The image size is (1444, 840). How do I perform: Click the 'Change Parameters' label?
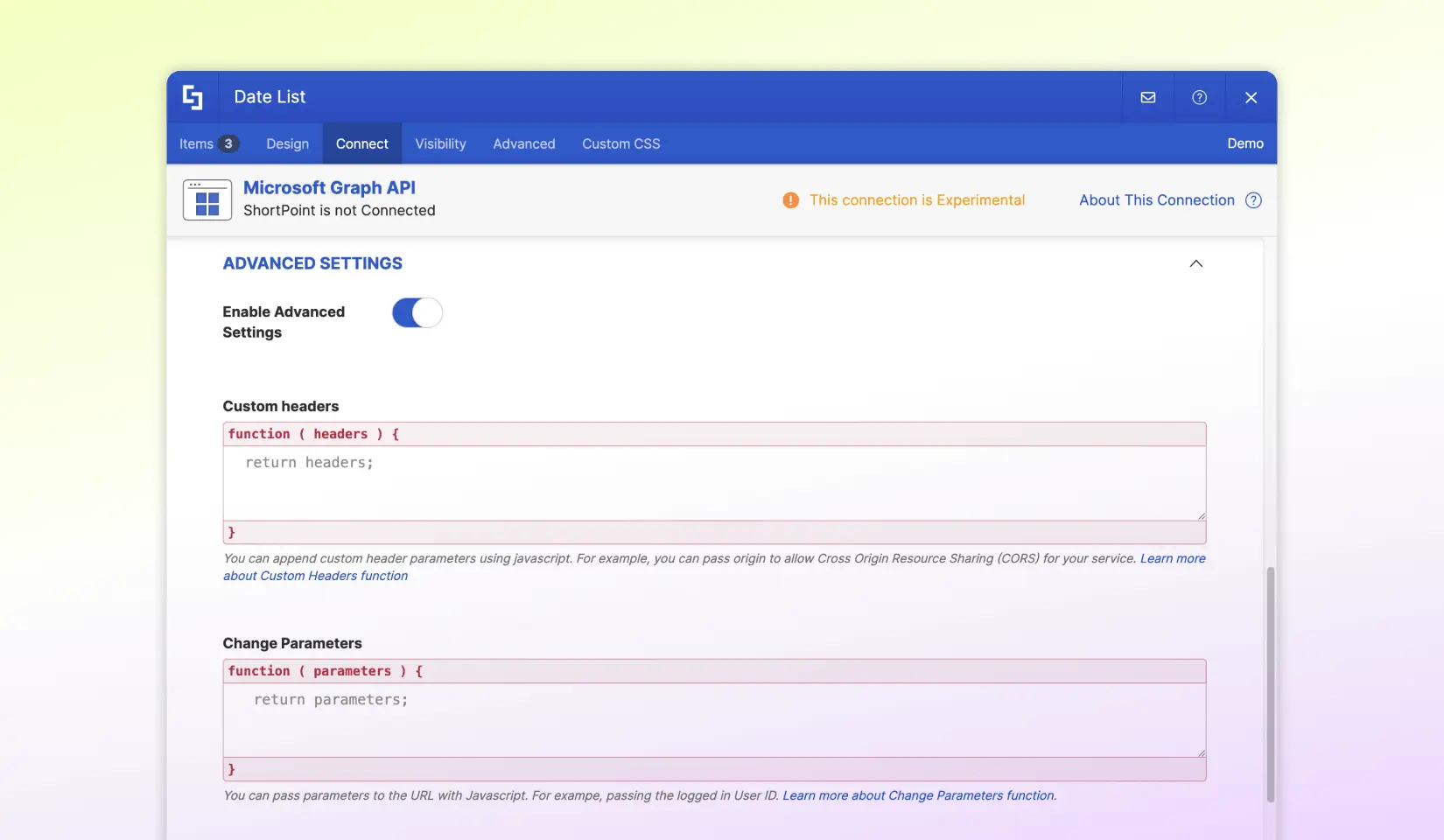[292, 643]
